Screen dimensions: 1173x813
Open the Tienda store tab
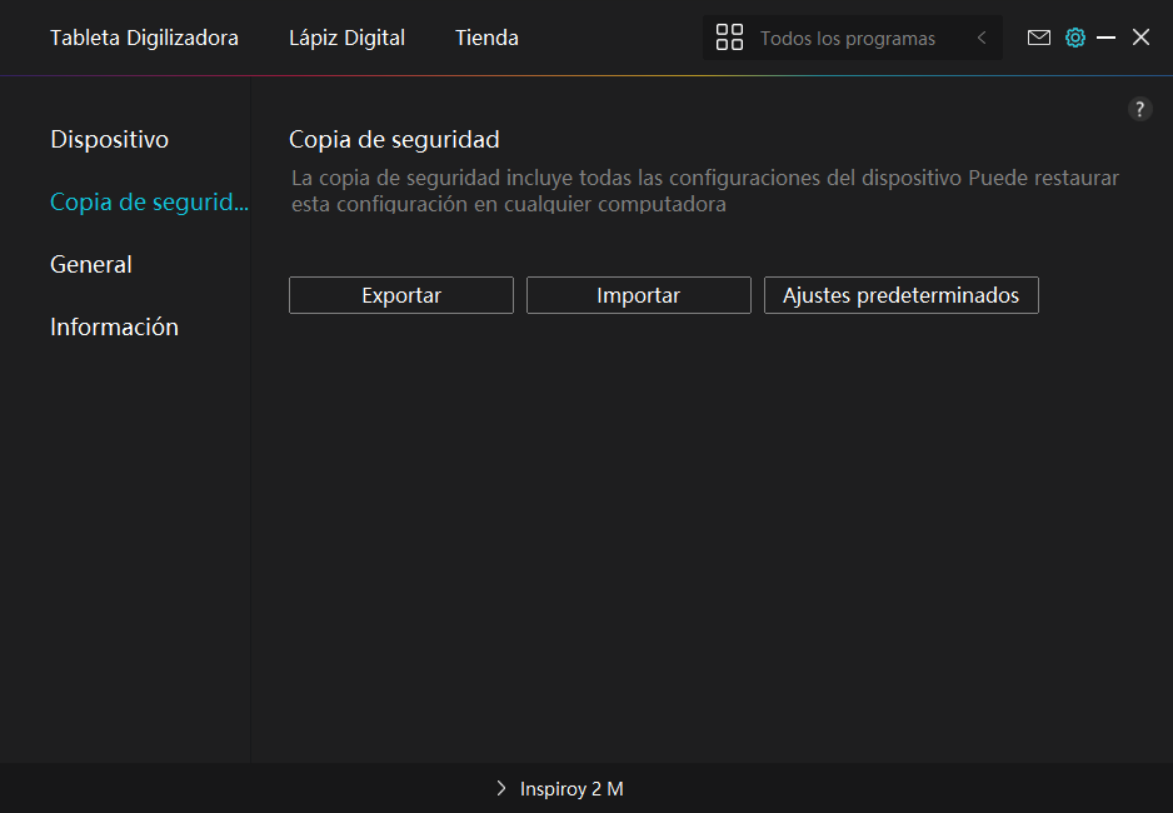click(x=486, y=38)
